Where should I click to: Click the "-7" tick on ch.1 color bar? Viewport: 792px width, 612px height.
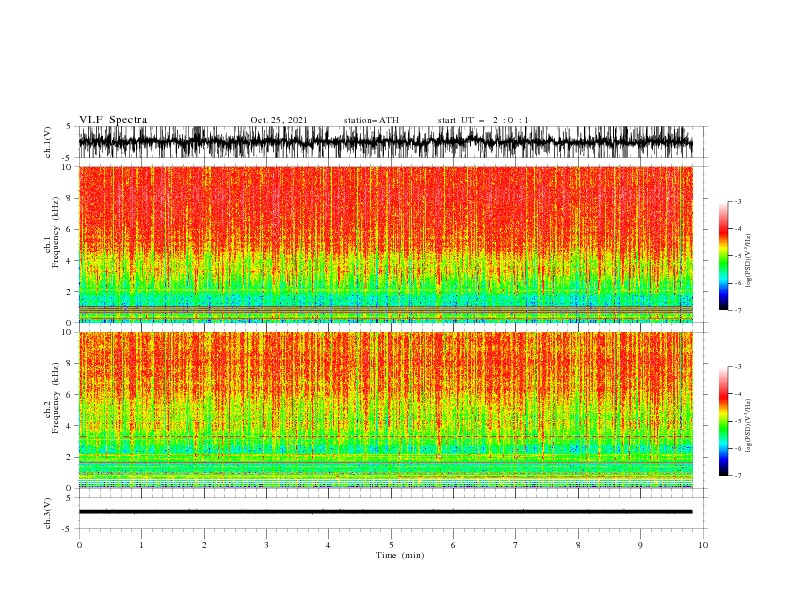[x=738, y=310]
